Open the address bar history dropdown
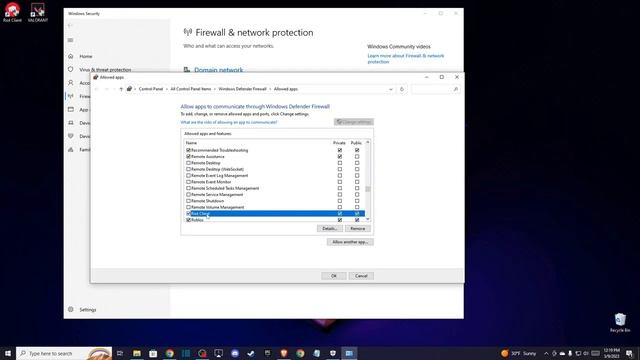Screen dimensions: 640x360 tap(391, 89)
